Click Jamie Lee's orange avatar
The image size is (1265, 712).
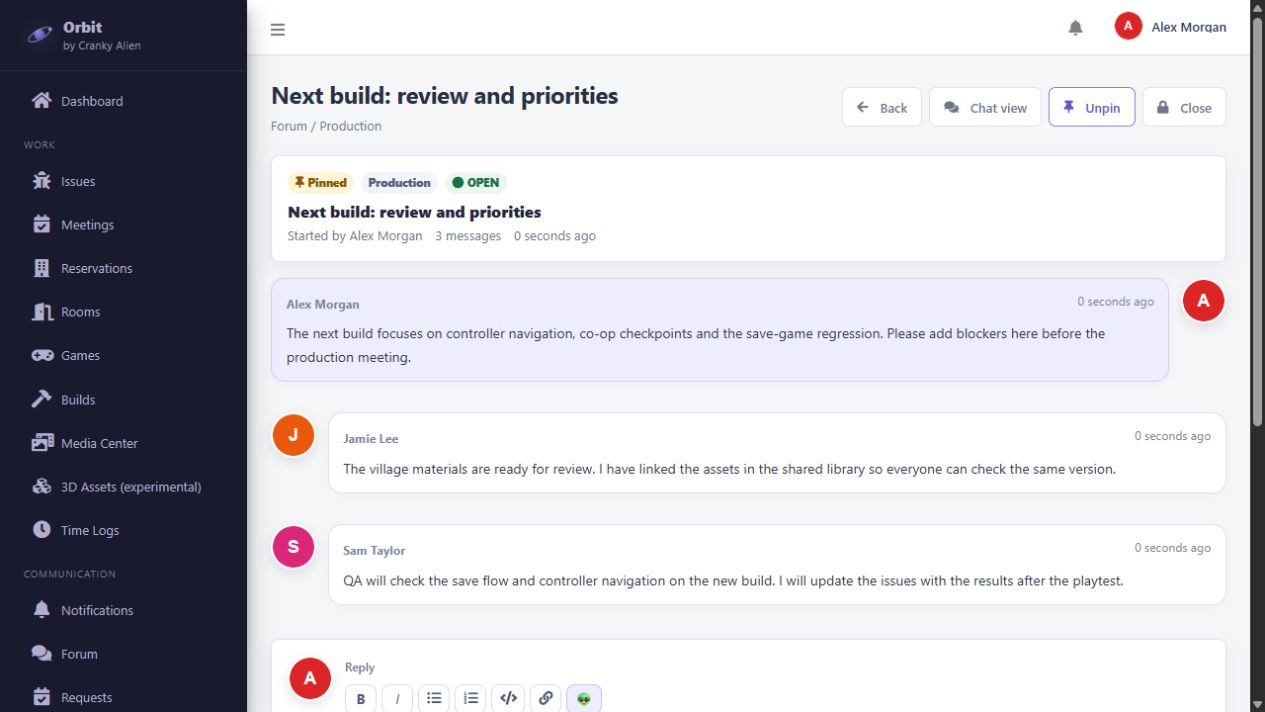point(293,435)
